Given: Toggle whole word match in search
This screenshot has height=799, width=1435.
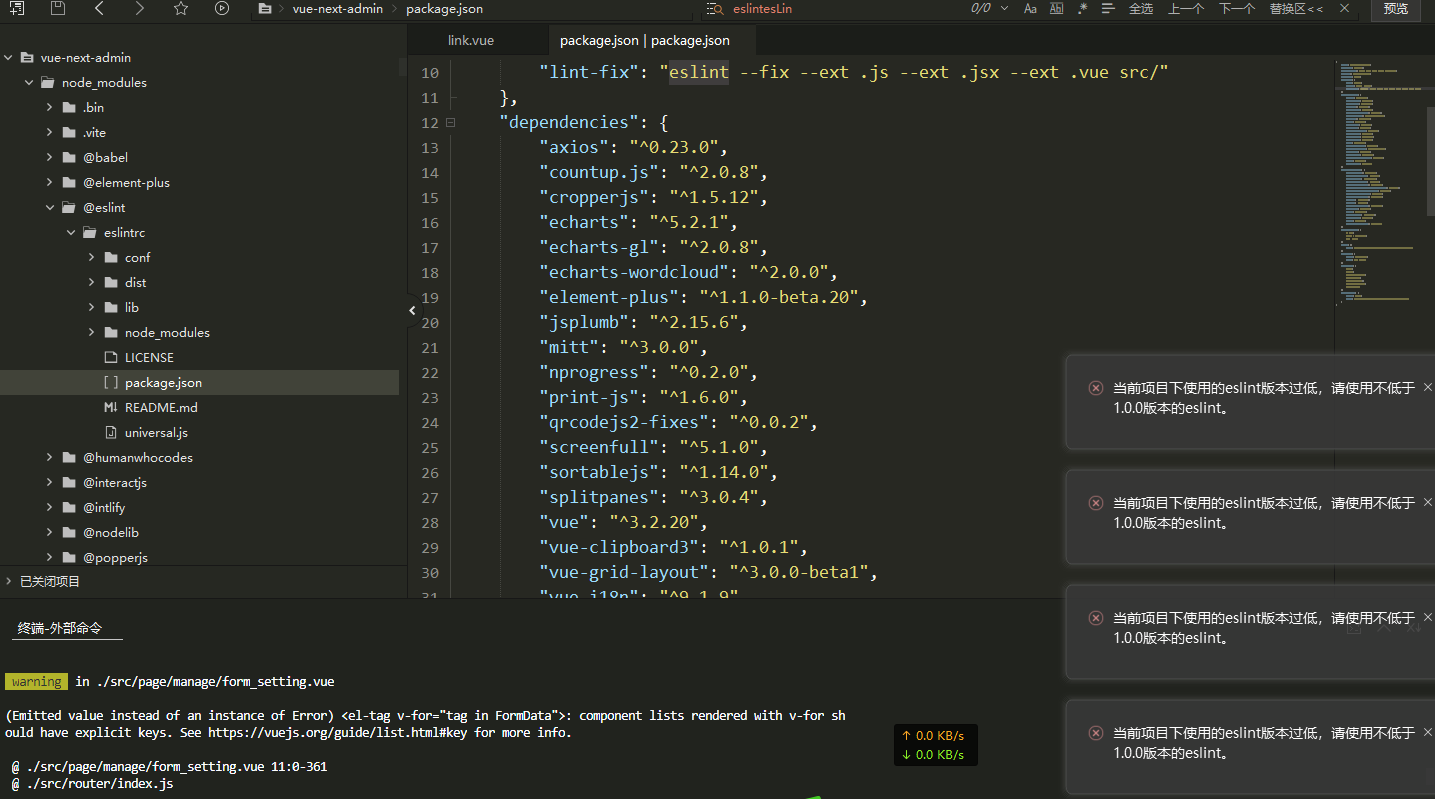Looking at the screenshot, I should click(x=1056, y=8).
